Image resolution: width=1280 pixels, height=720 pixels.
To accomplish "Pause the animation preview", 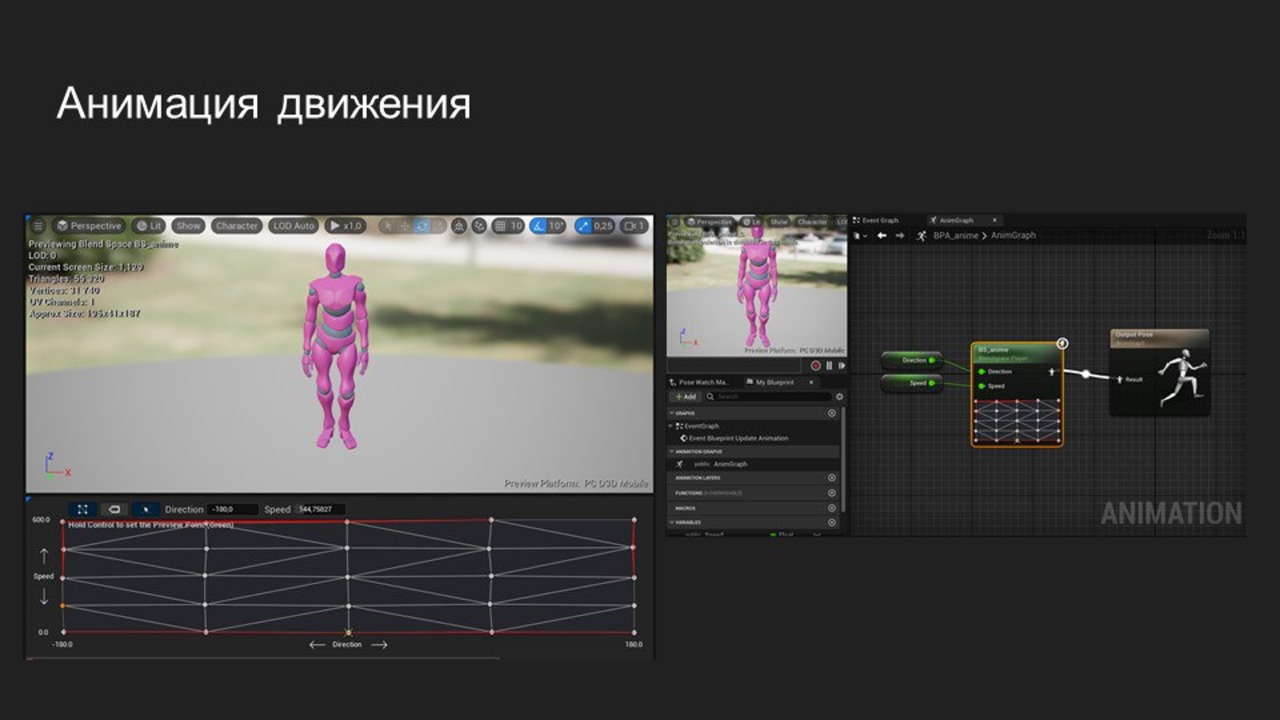I will [828, 366].
